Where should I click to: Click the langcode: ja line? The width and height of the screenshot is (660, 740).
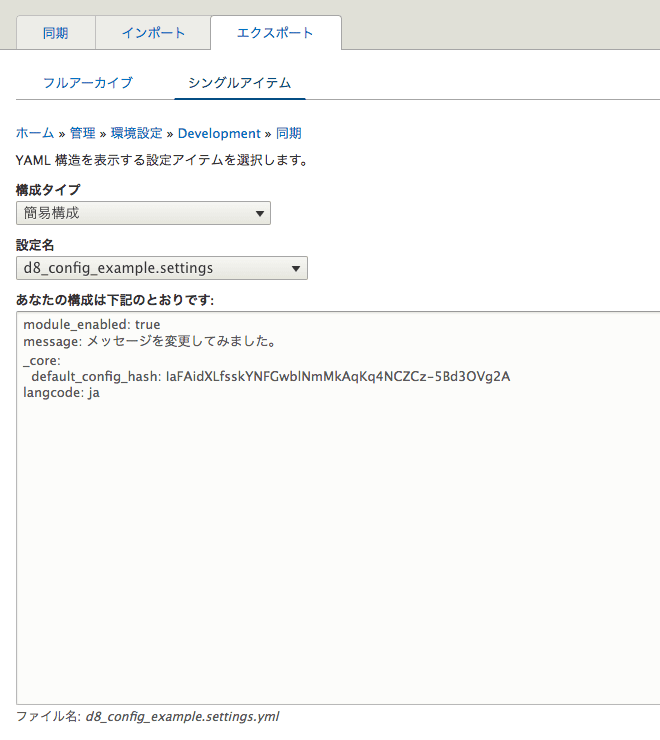coord(61,393)
